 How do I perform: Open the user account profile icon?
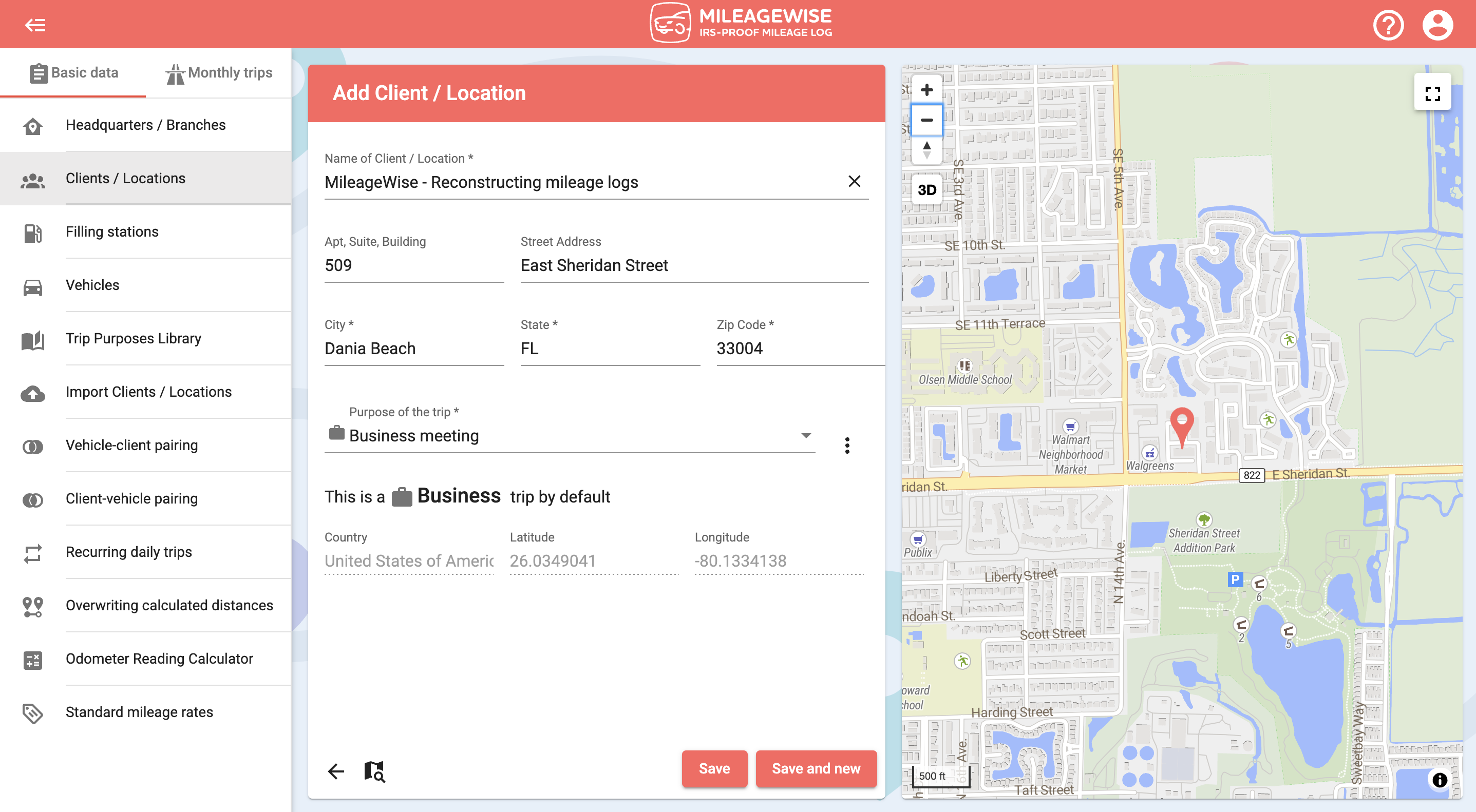(1437, 25)
